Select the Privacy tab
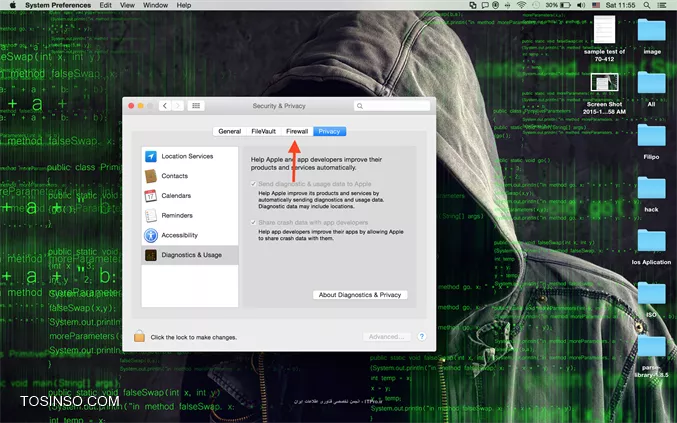The width and height of the screenshot is (677, 423). tap(329, 131)
